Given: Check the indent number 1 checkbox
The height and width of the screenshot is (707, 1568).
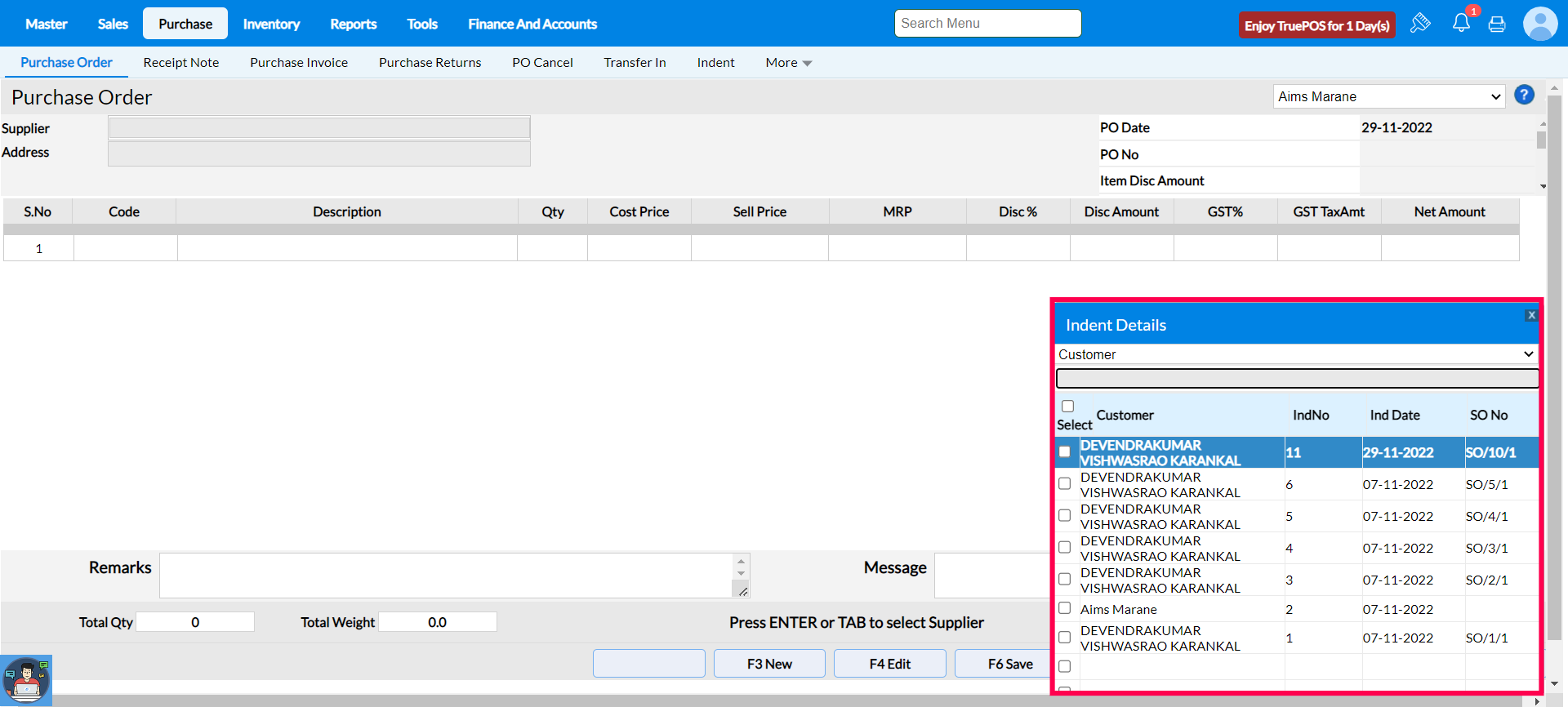Looking at the screenshot, I should point(1064,637).
